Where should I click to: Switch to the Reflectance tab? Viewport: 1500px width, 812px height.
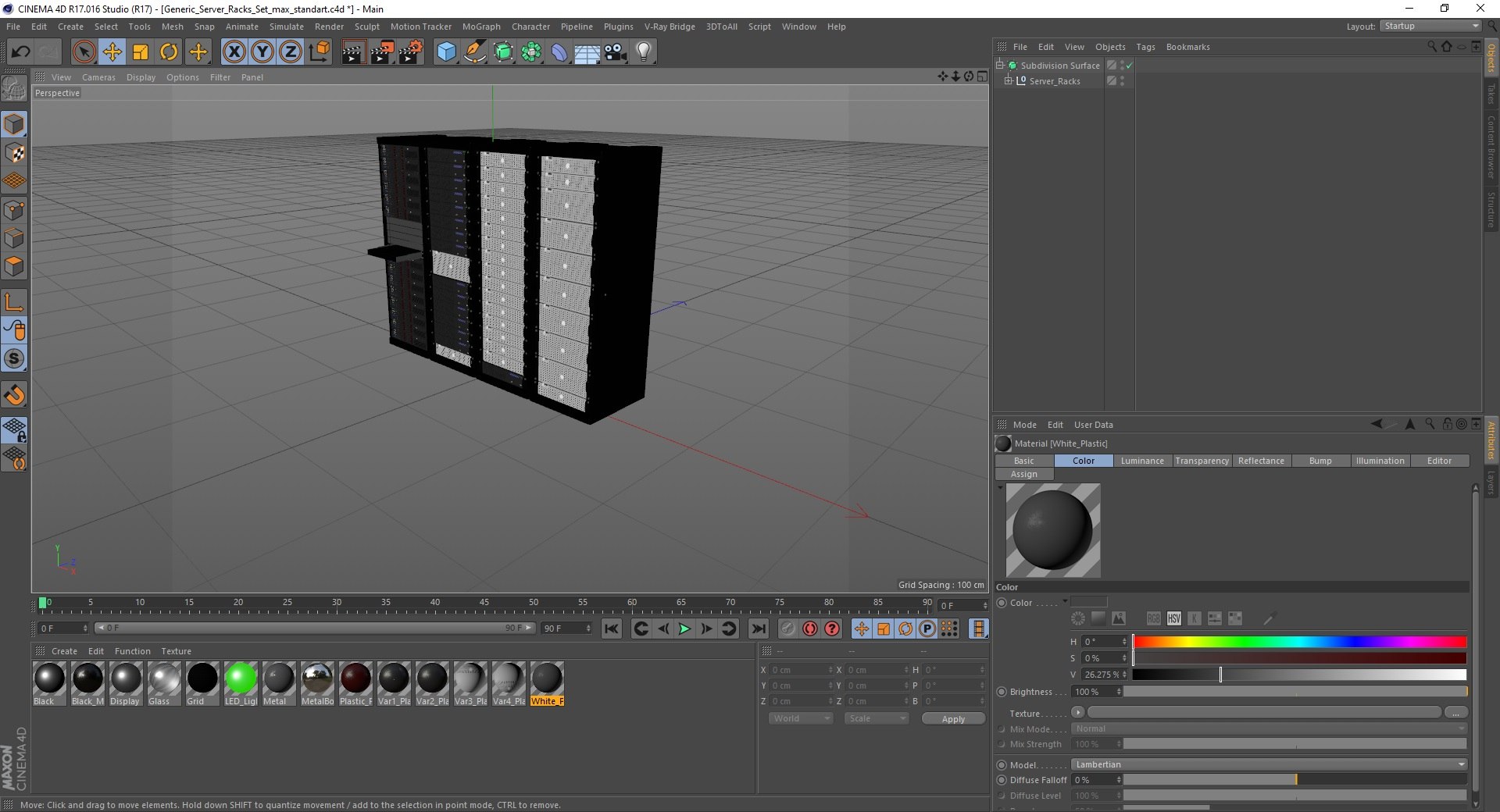point(1261,461)
